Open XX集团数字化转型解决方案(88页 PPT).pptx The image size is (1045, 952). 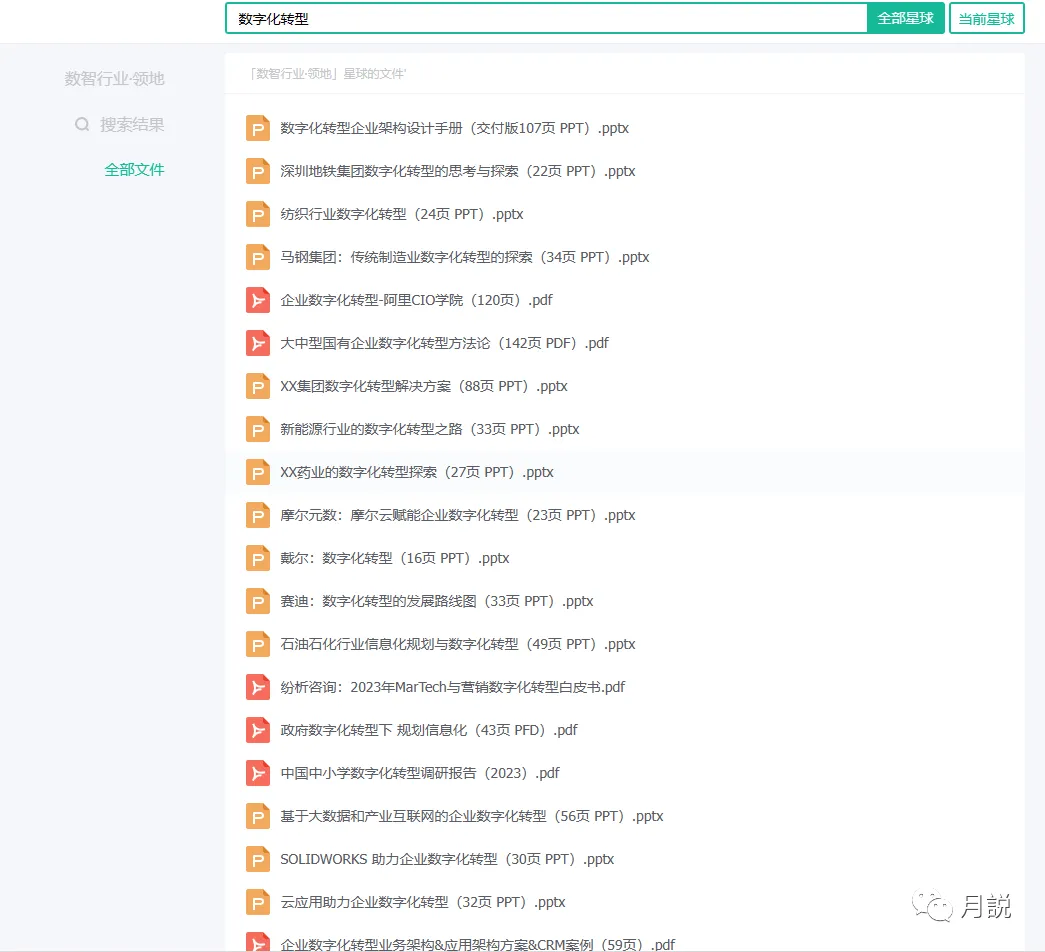(424, 386)
